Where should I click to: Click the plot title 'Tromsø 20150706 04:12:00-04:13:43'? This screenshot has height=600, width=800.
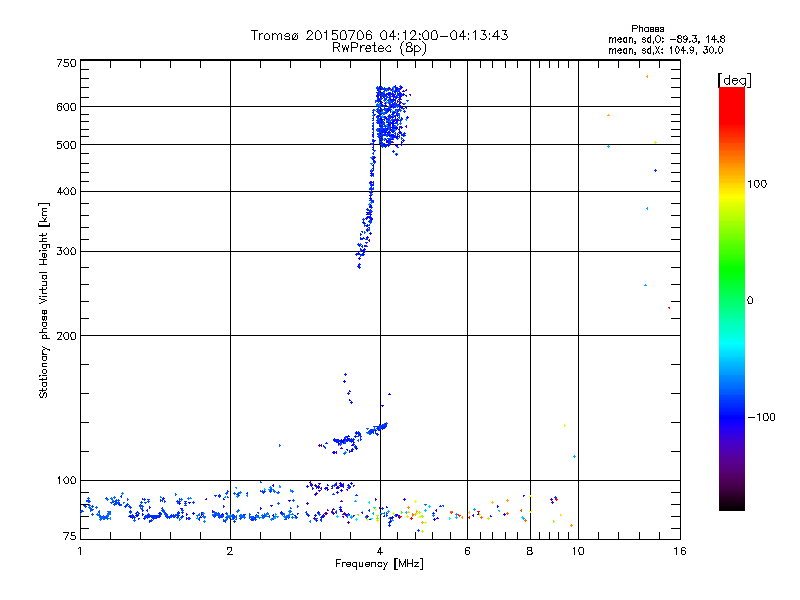click(379, 35)
